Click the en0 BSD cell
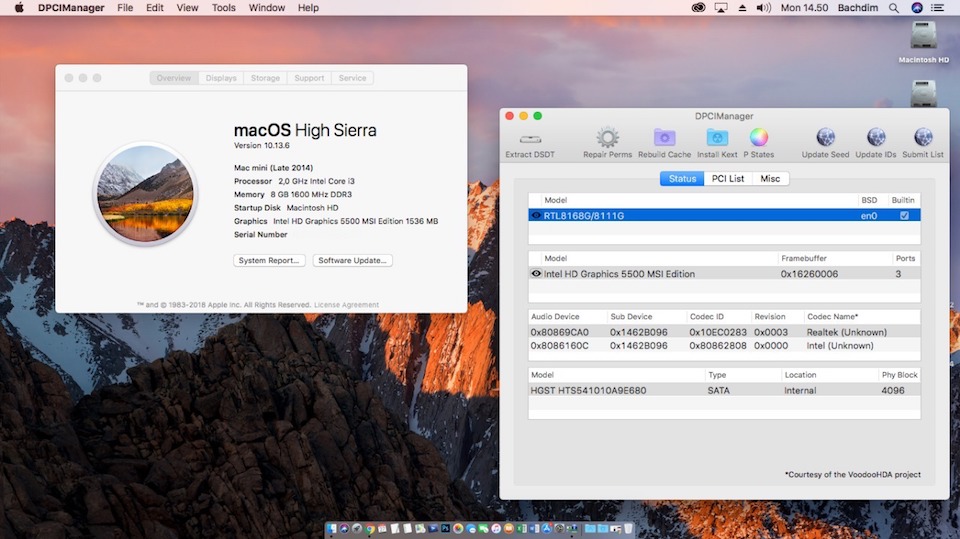 click(x=869, y=216)
